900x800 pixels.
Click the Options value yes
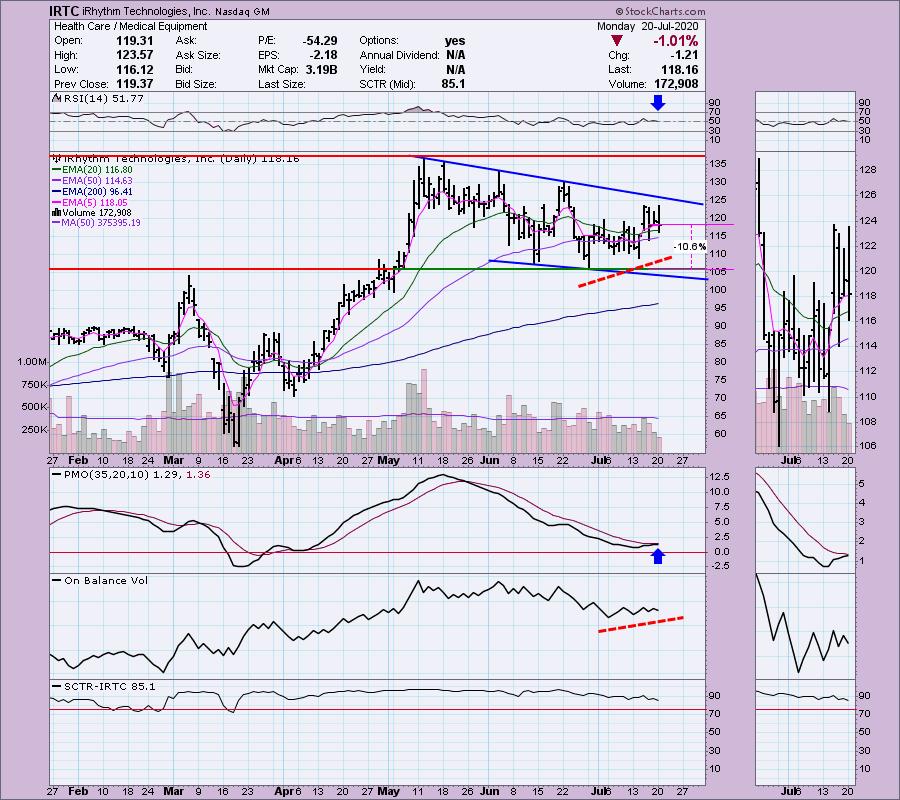point(455,41)
